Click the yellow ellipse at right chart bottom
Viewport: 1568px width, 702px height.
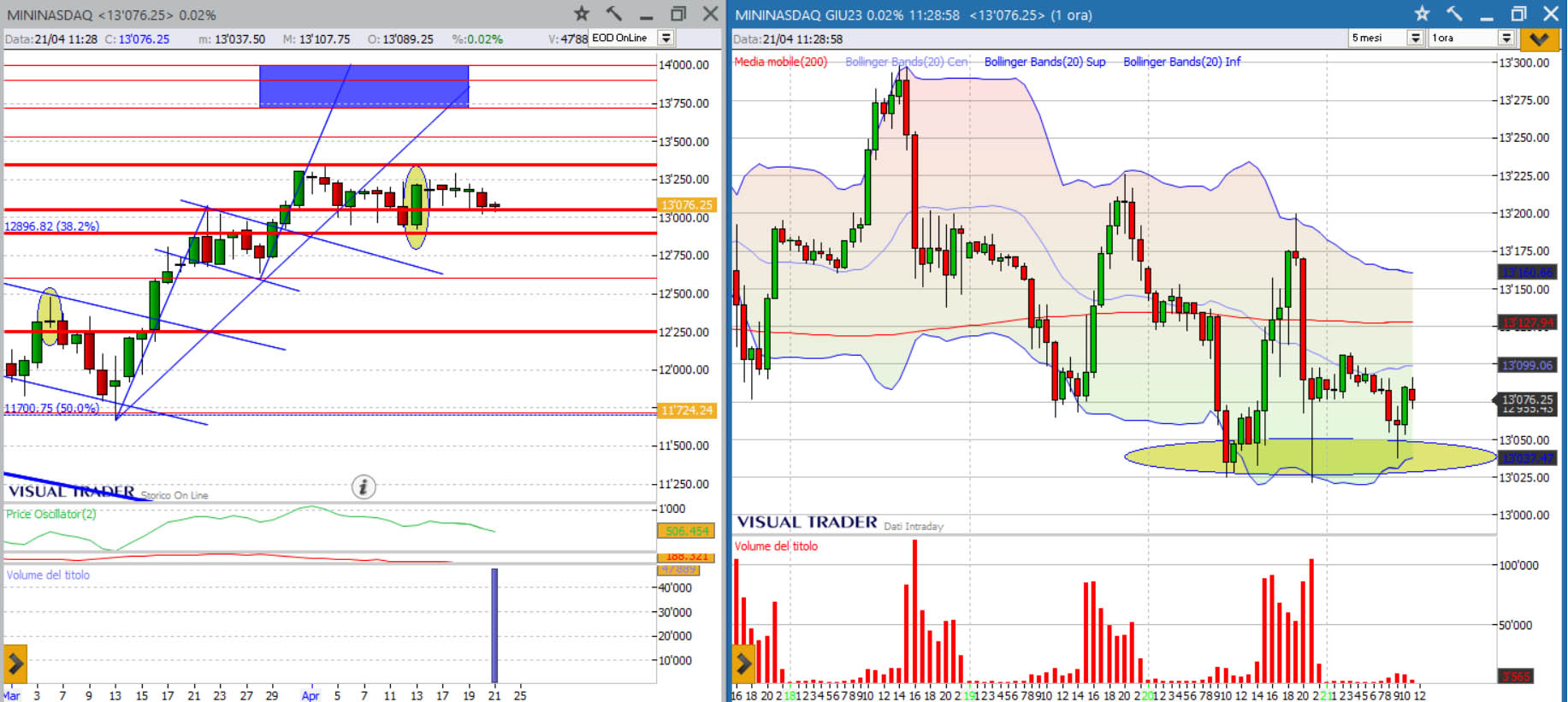[x=1310, y=457]
